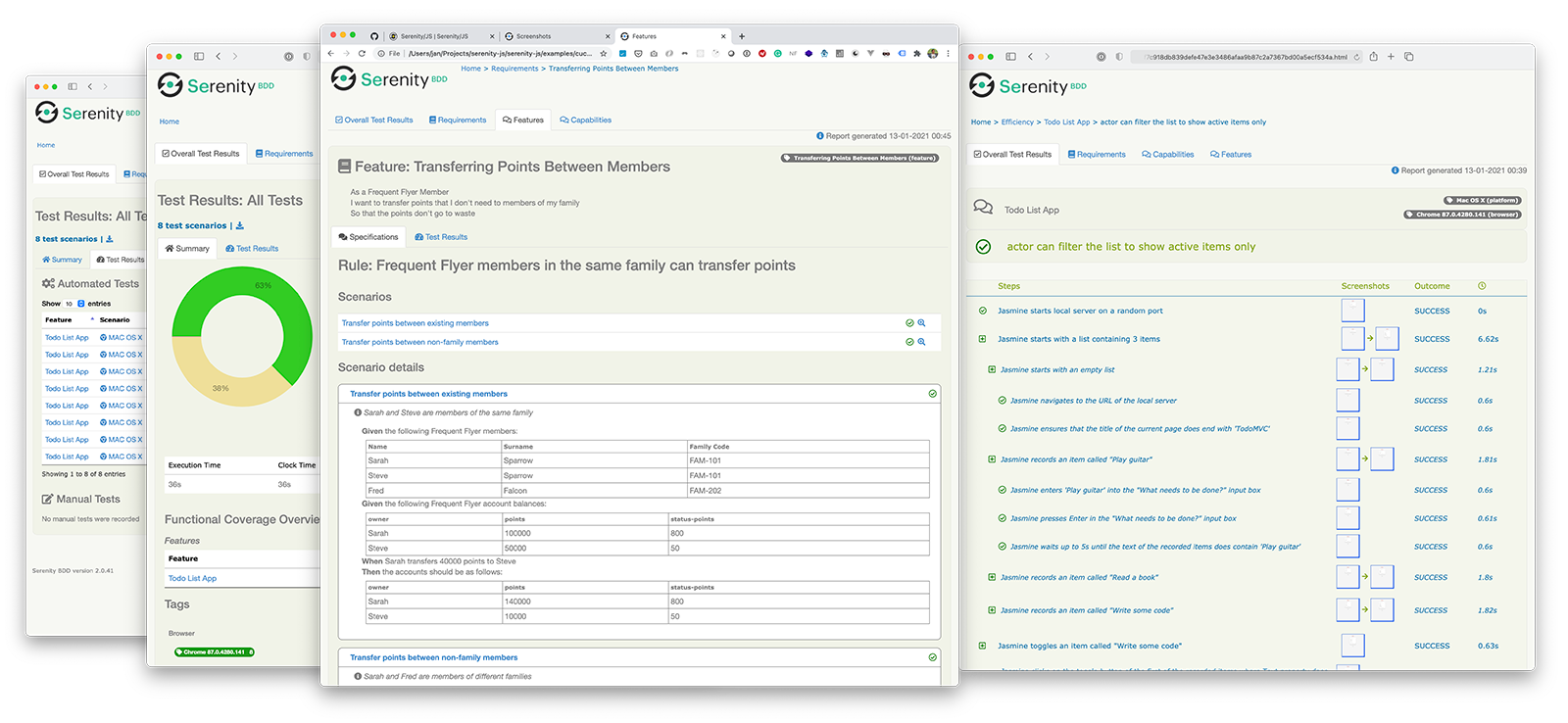Click Home breadcrumb in far-left window
Viewport: 1568px width, 723px height.
point(46,145)
